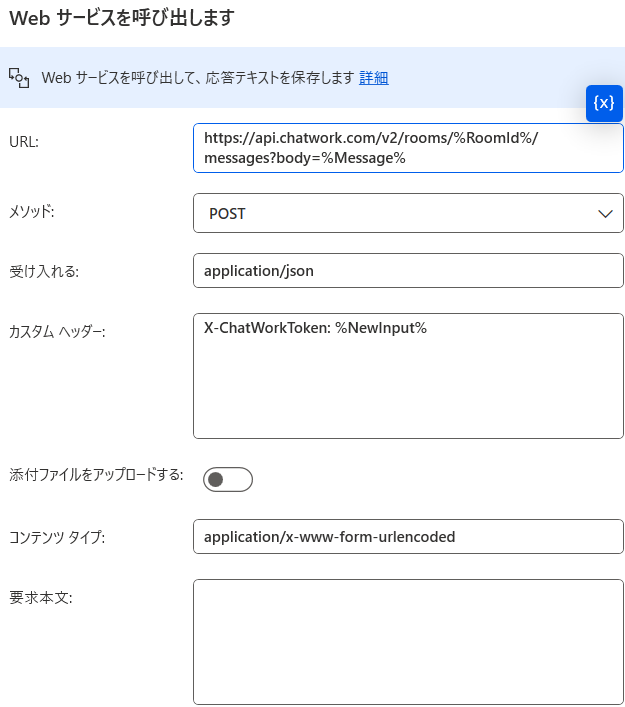The height and width of the screenshot is (707, 625).
Task: Open the メソッド dropdown showing POST
Action: tap(408, 213)
